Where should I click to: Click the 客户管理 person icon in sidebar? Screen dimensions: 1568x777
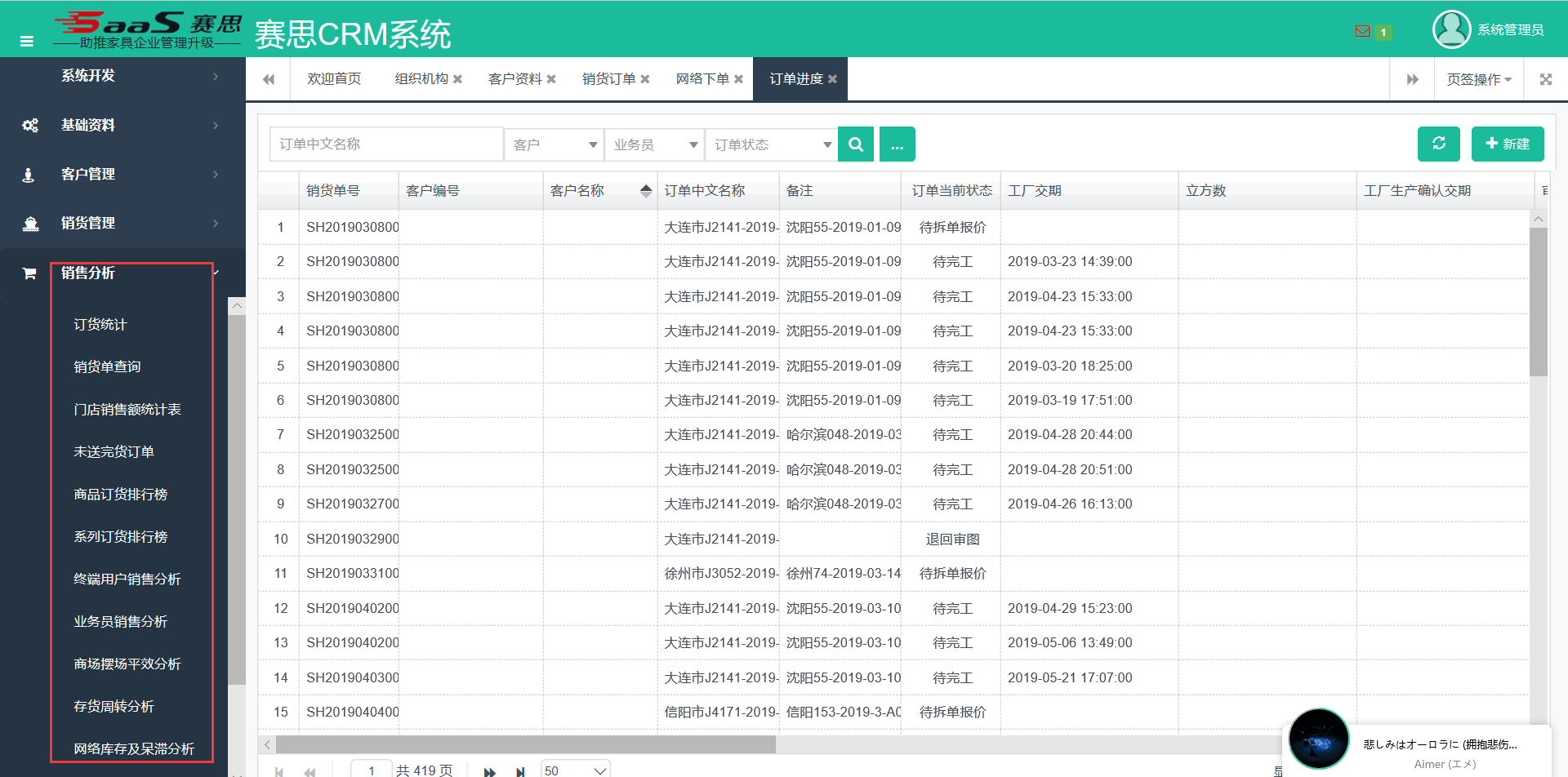coord(29,174)
